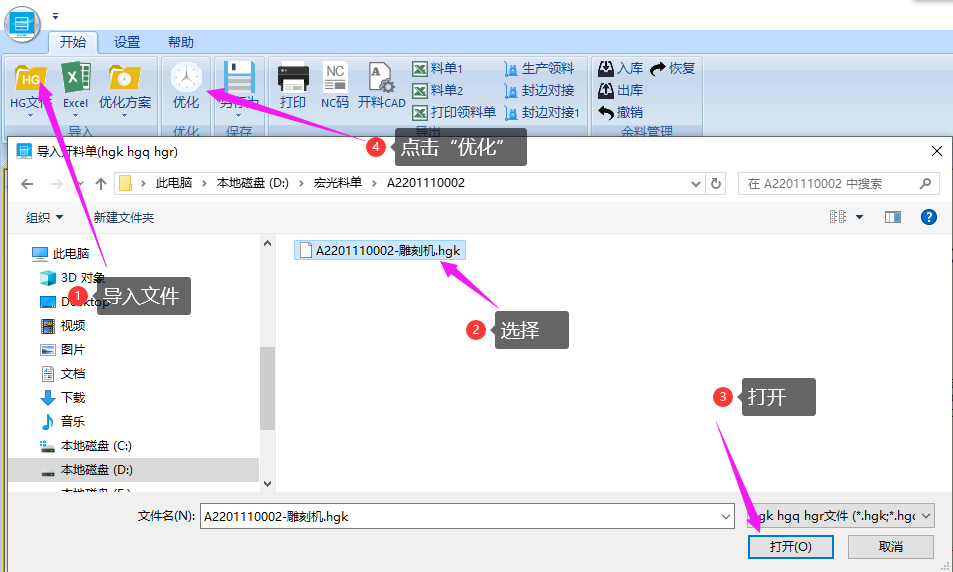The image size is (953, 572).
Task: Open file dialog help icon
Action: pyautogui.click(x=929, y=217)
